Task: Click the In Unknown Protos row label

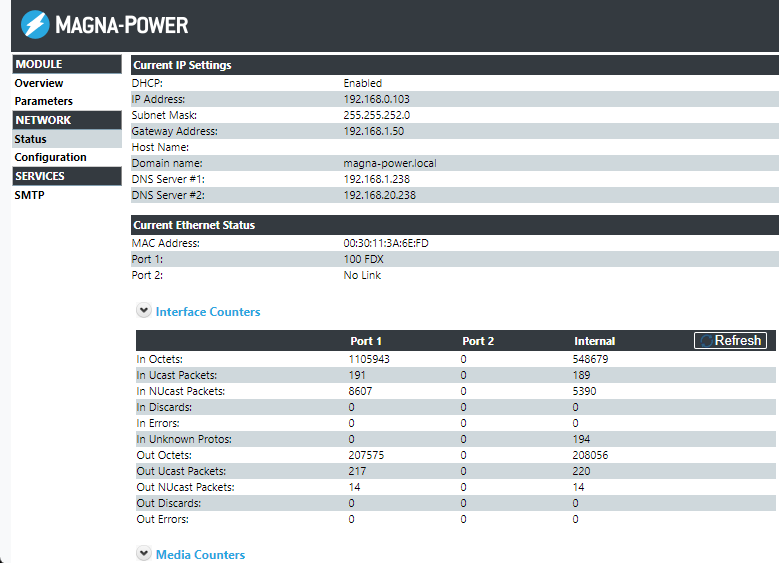Action: click(184, 439)
